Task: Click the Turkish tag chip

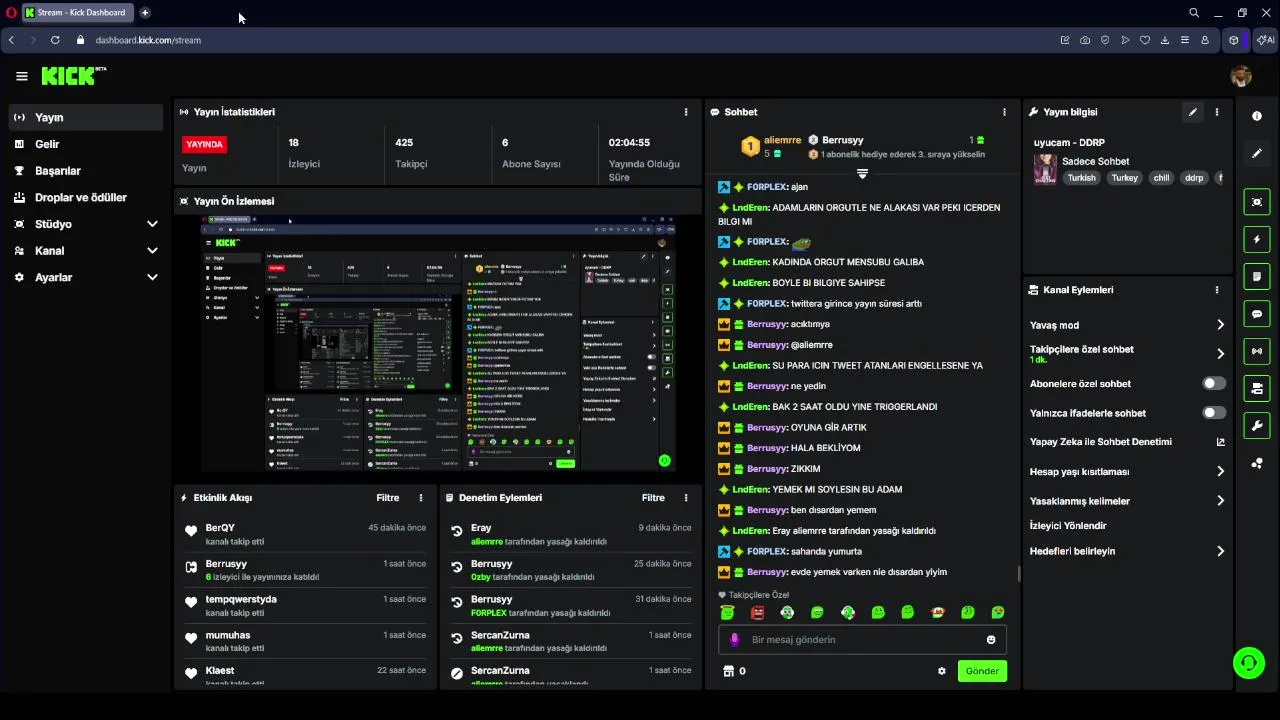Action: (x=1081, y=178)
